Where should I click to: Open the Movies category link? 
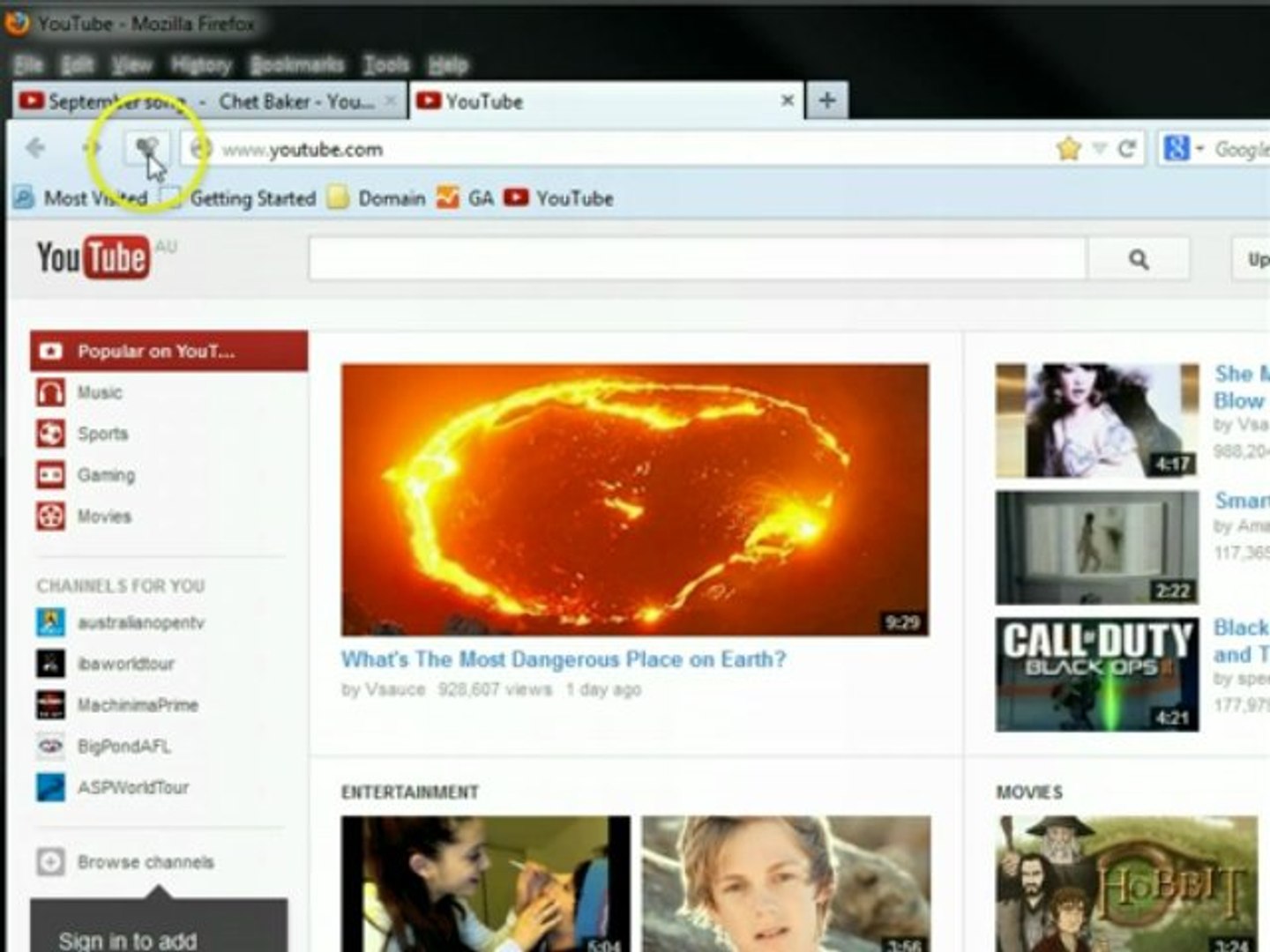(104, 516)
